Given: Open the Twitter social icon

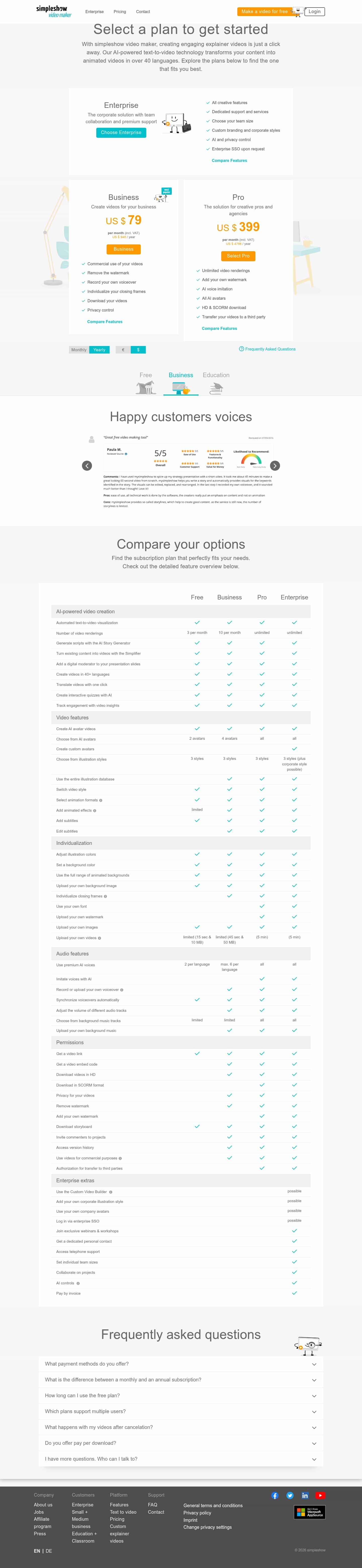Looking at the screenshot, I should pyautogui.click(x=290, y=1496).
